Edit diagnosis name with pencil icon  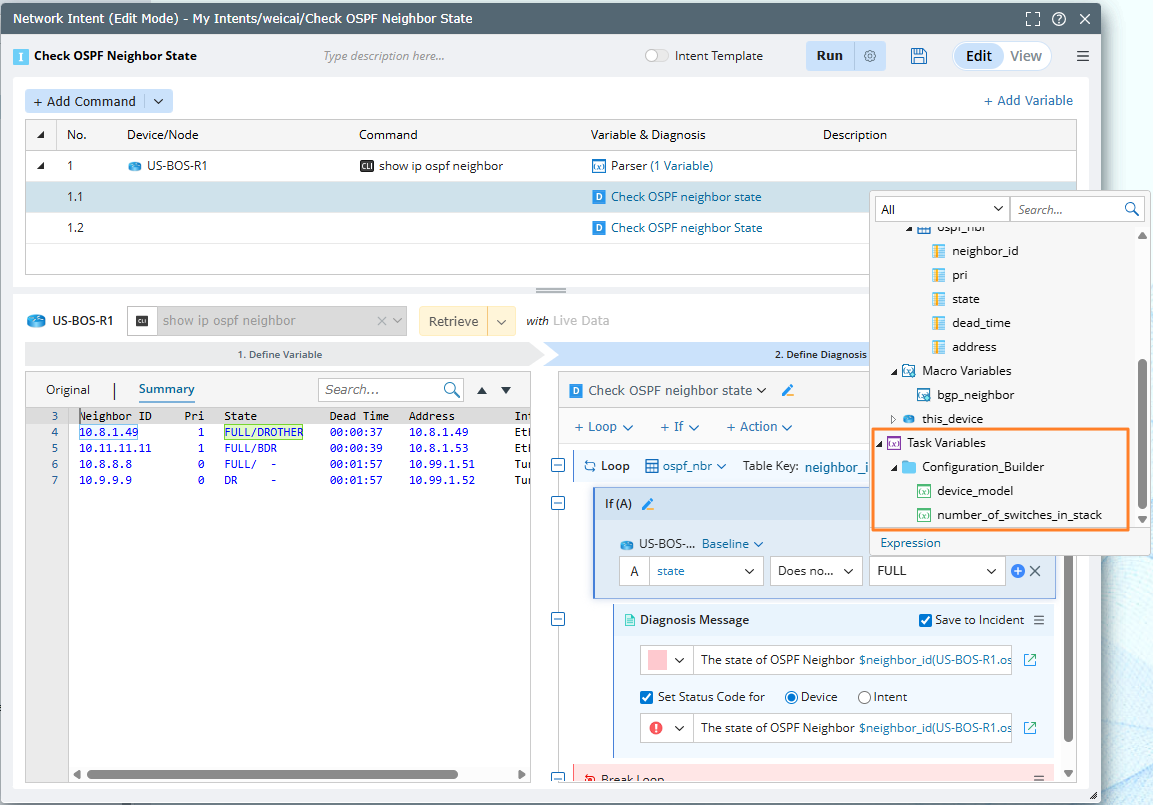(787, 391)
